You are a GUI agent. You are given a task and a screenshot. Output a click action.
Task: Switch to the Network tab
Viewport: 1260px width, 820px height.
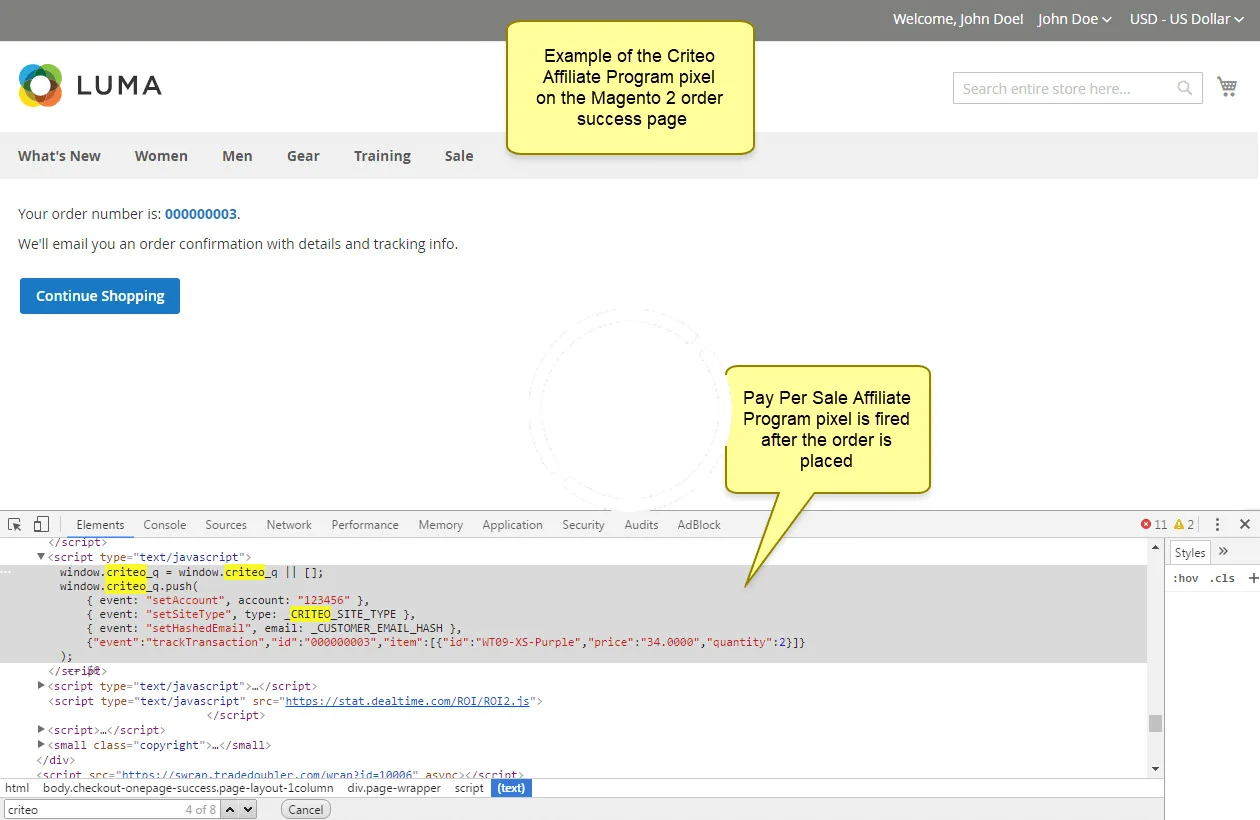(x=289, y=524)
